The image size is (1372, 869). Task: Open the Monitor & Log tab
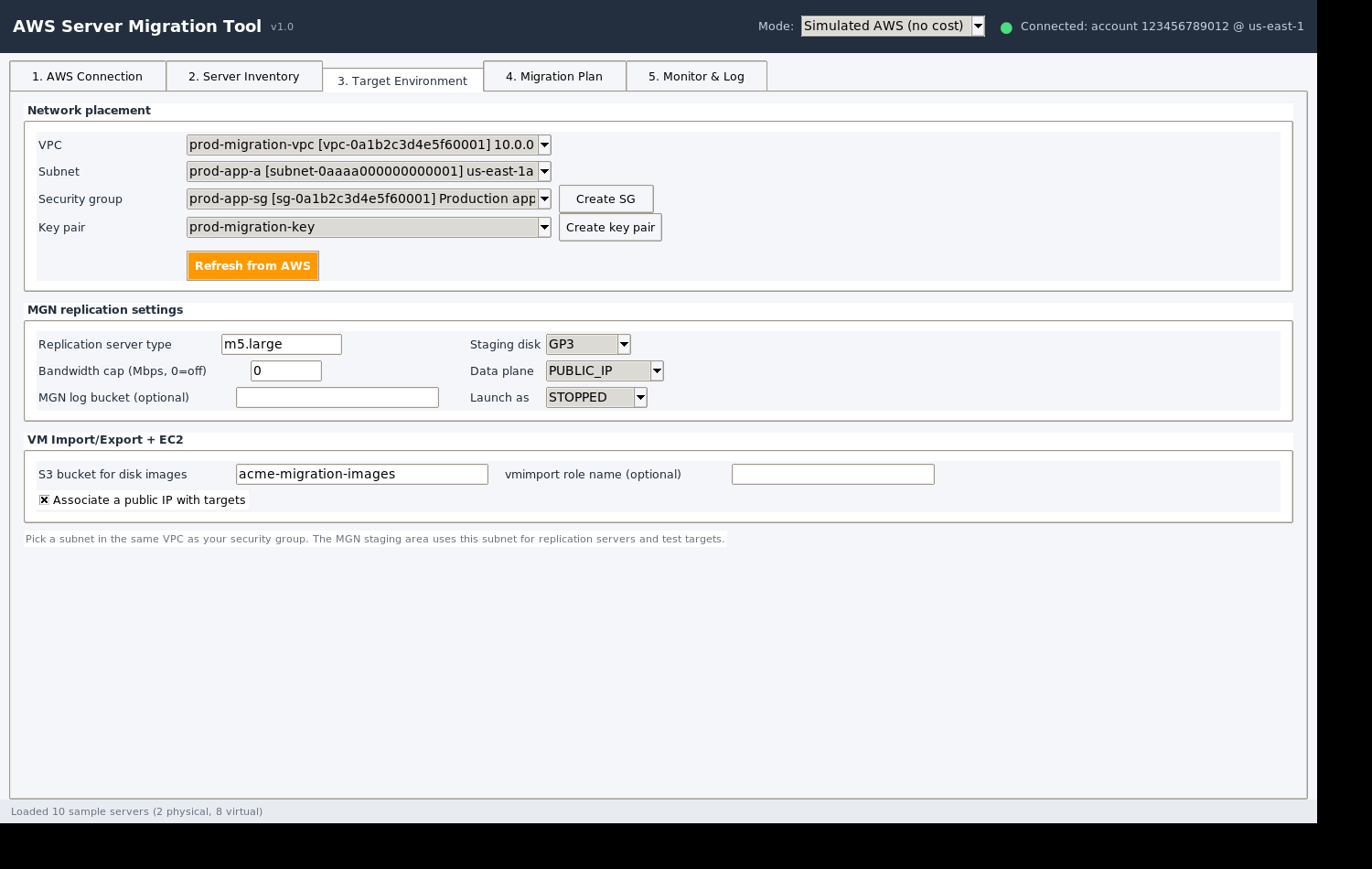tap(696, 76)
